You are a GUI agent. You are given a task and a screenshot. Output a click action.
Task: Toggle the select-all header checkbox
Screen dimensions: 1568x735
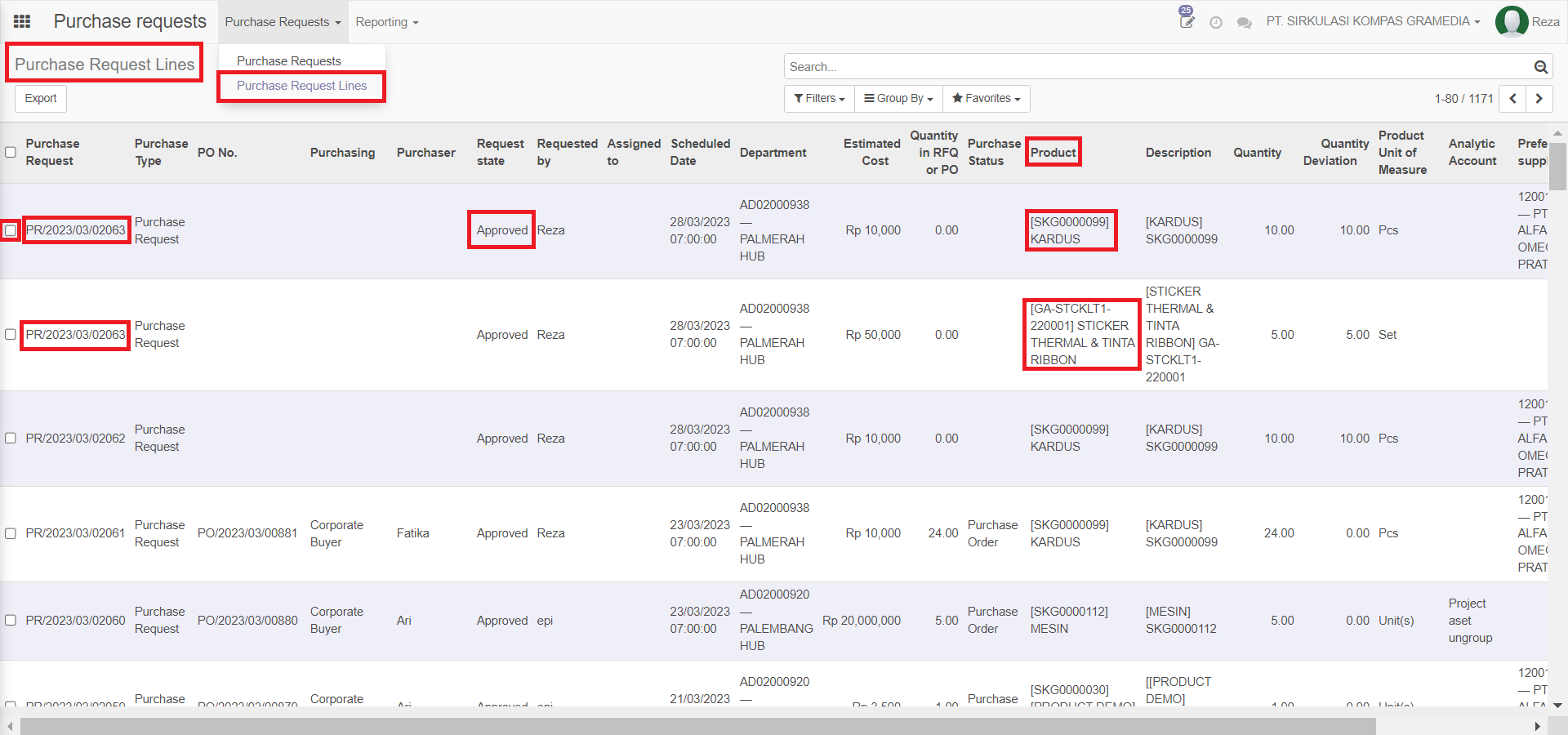11,152
